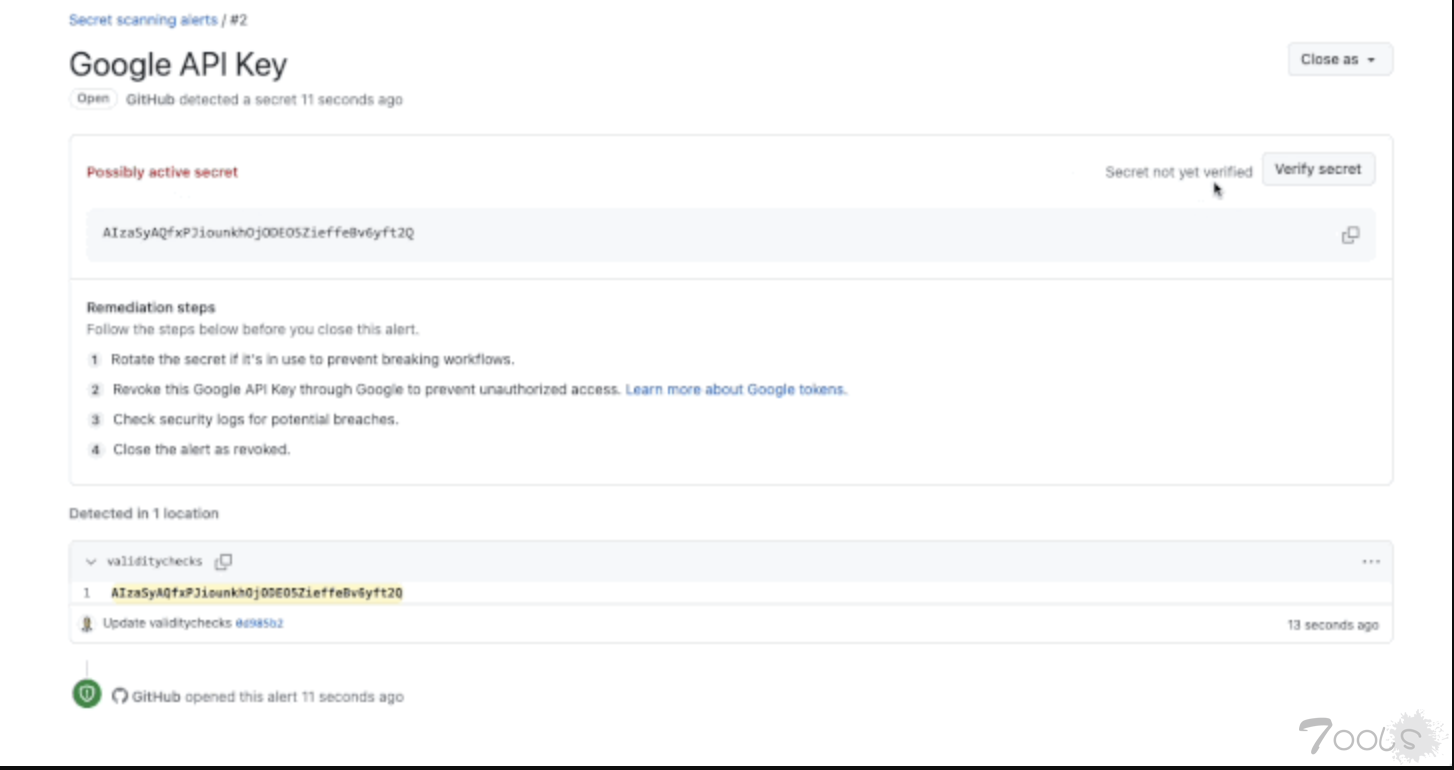Click the Detected in 1 location label
Viewport: 1454px width, 770px height.
[144, 513]
